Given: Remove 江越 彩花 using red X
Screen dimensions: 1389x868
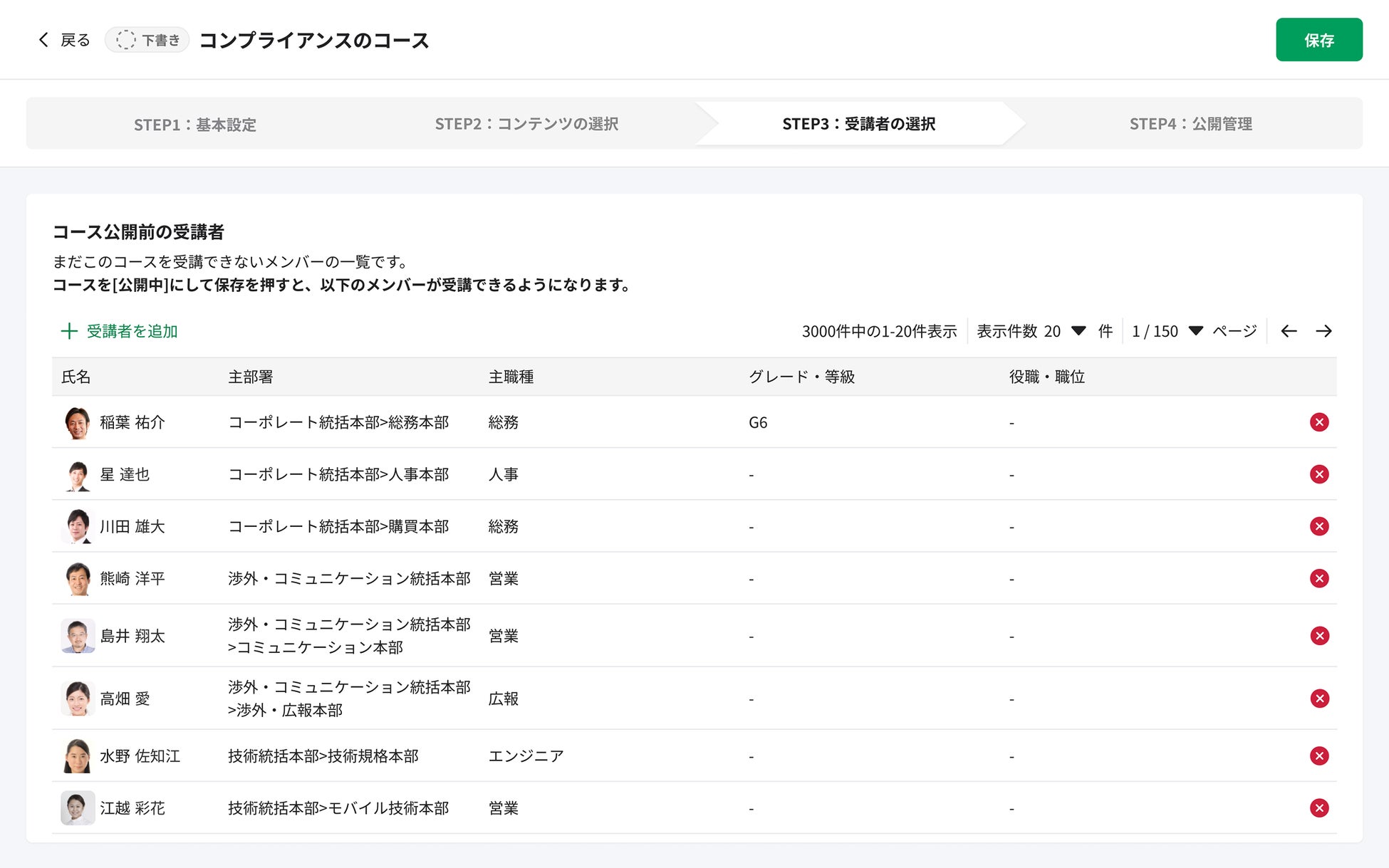Looking at the screenshot, I should click(1319, 808).
